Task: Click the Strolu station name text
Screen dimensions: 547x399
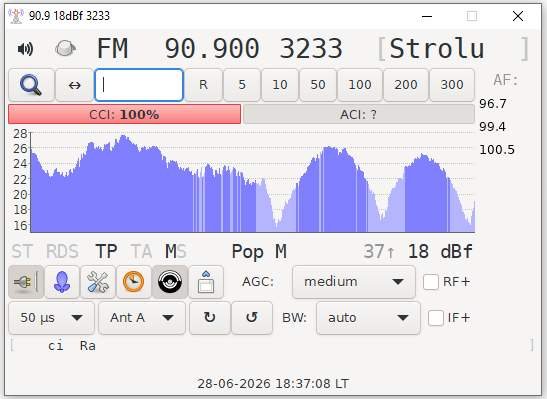Action: tap(437, 49)
